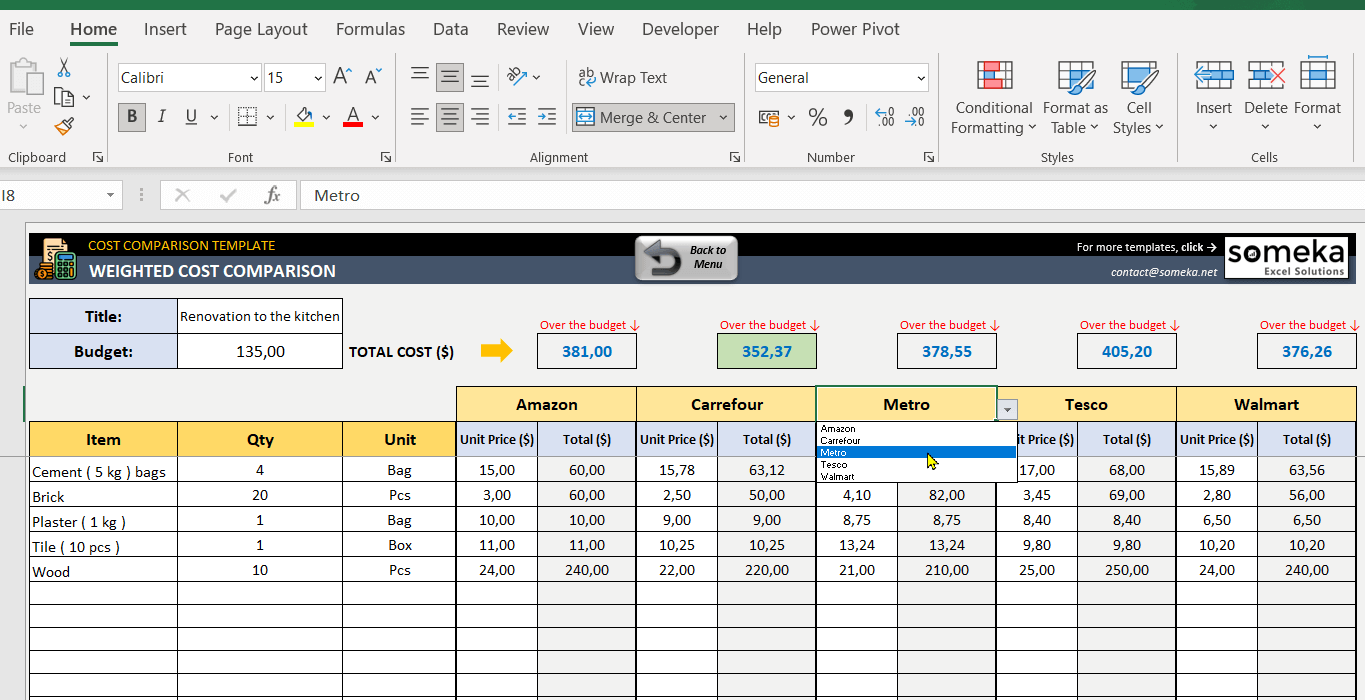
Task: Open the font size dropdown
Action: click(318, 77)
